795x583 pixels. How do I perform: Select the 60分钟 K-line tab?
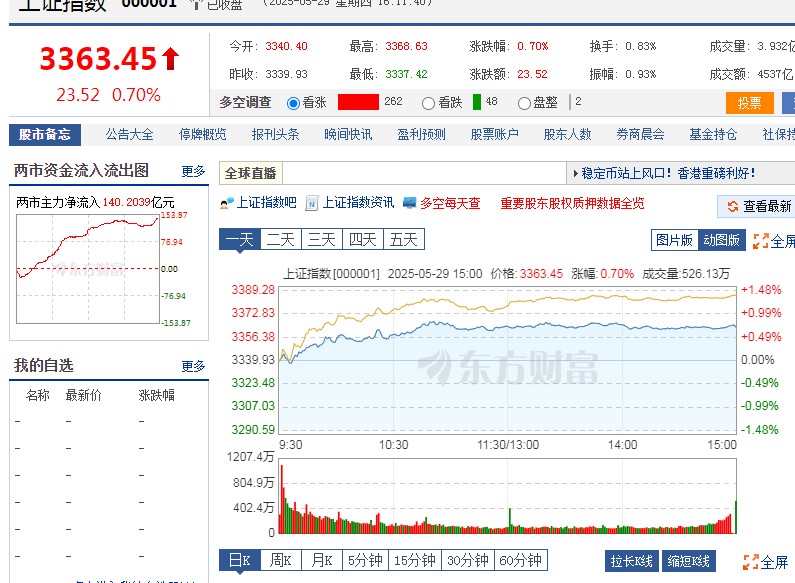[x=521, y=561]
